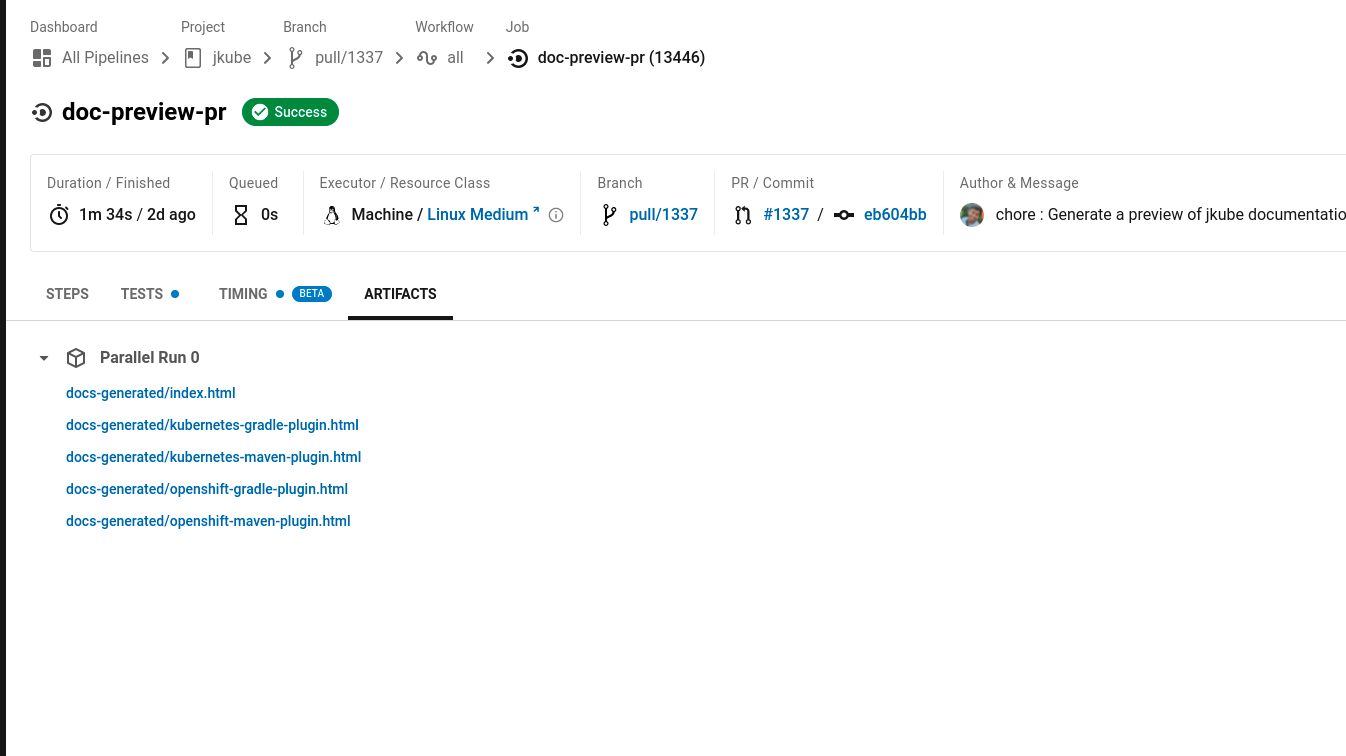Switch to the STEPS tab
The width and height of the screenshot is (1346, 756).
coord(67,294)
